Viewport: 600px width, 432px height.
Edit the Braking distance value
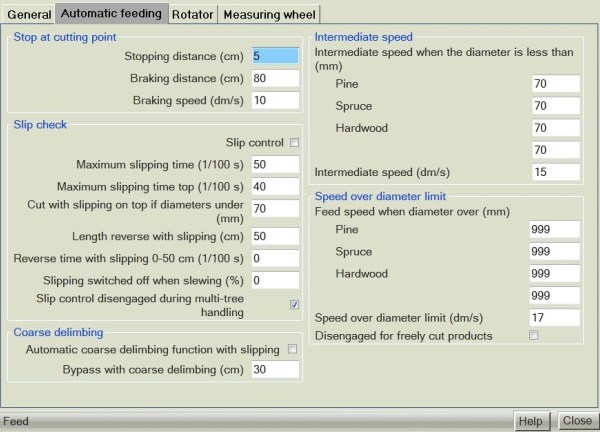[x=275, y=78]
